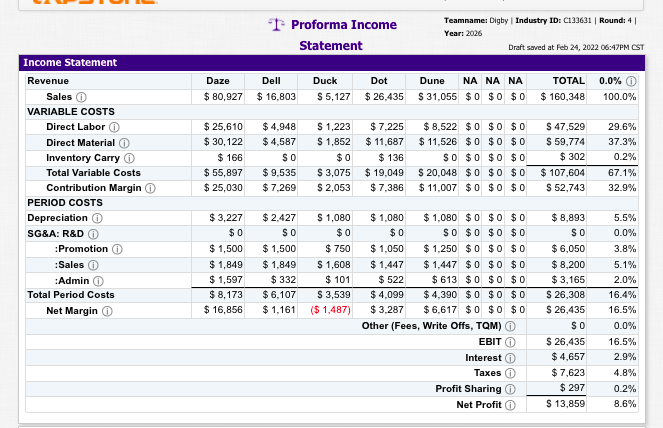Open the Depreciation info icon
Screen dimensions: 663x428
coord(97,218)
